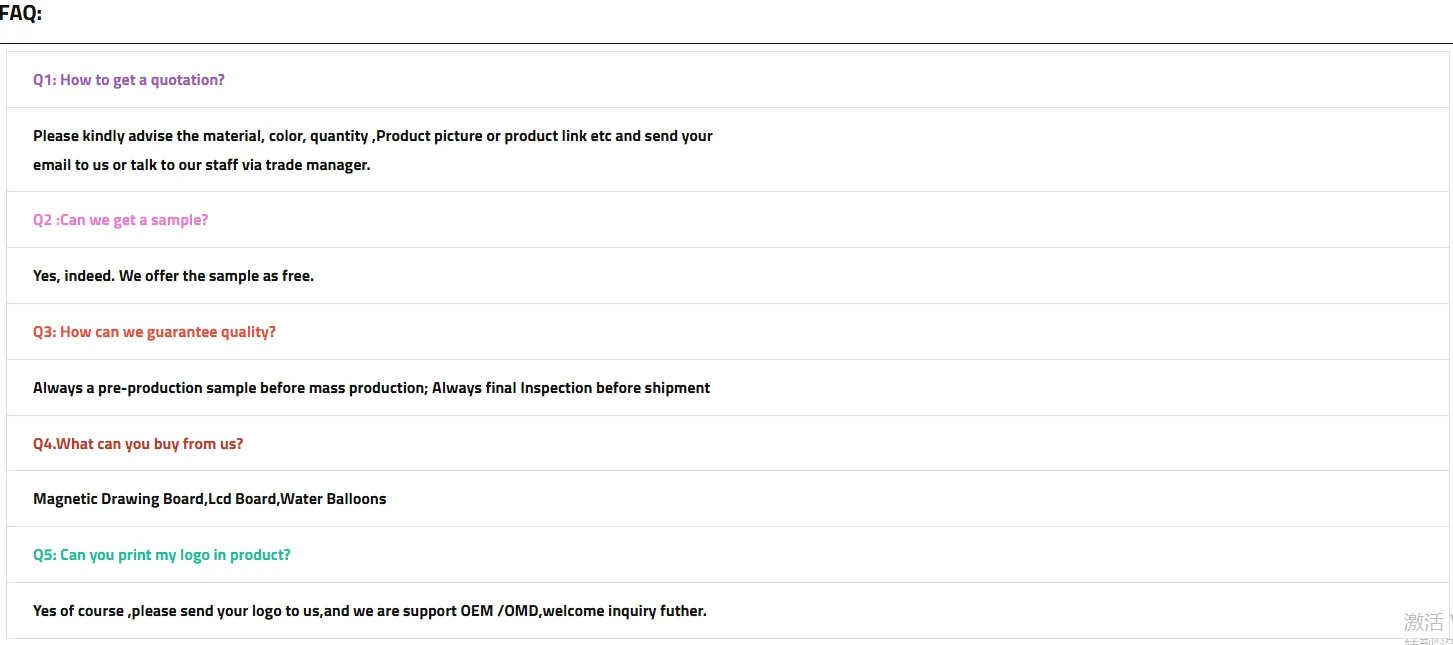Click the 'pre-production sample' text
The width and height of the screenshot is (1453, 645).
(177, 388)
